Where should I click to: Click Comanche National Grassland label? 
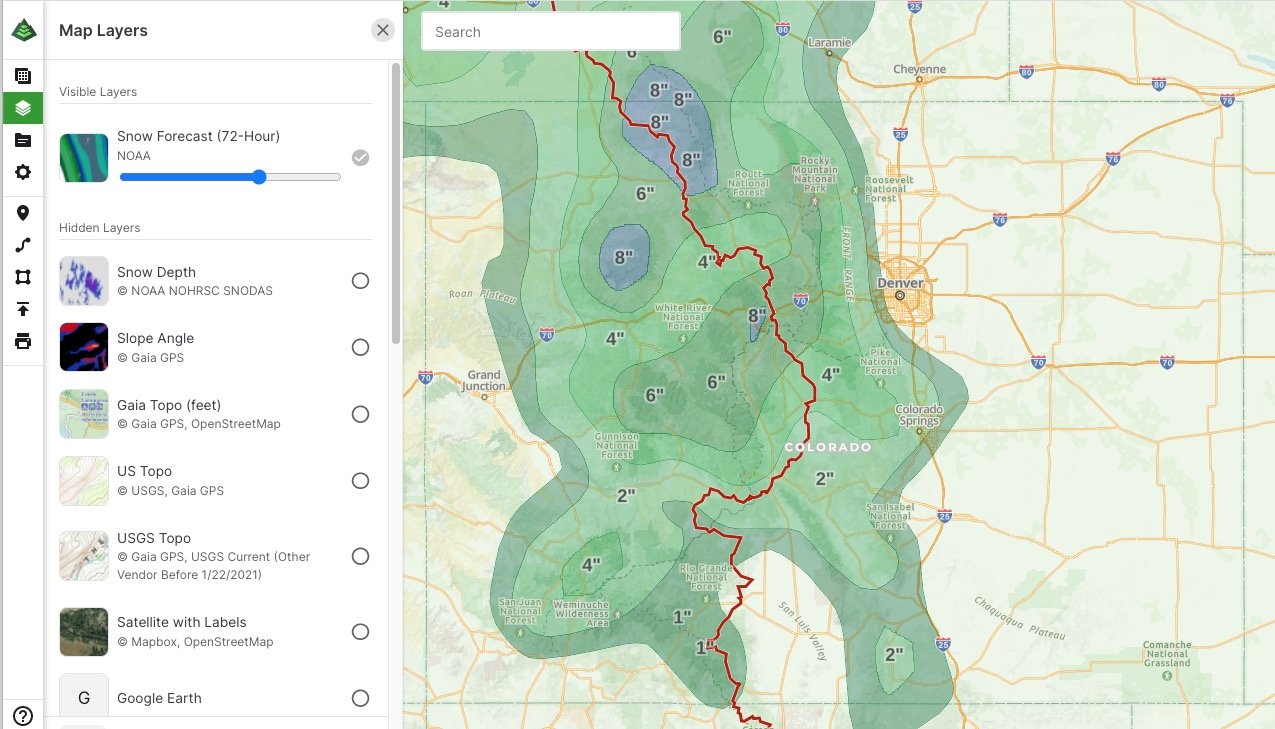click(1167, 654)
